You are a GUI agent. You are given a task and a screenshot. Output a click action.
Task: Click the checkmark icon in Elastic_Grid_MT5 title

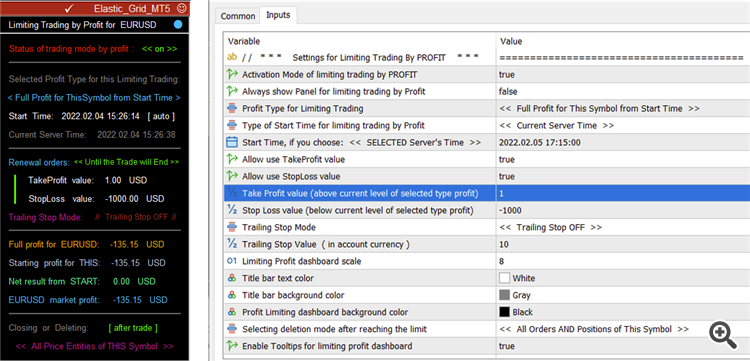point(68,8)
